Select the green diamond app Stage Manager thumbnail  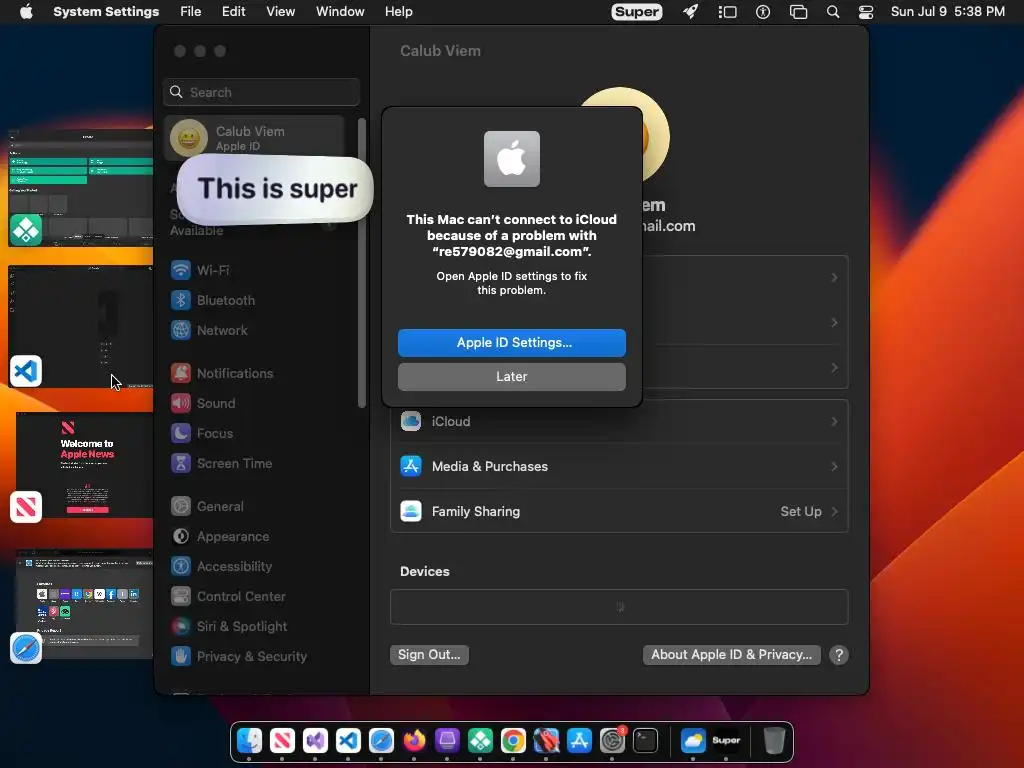point(80,187)
